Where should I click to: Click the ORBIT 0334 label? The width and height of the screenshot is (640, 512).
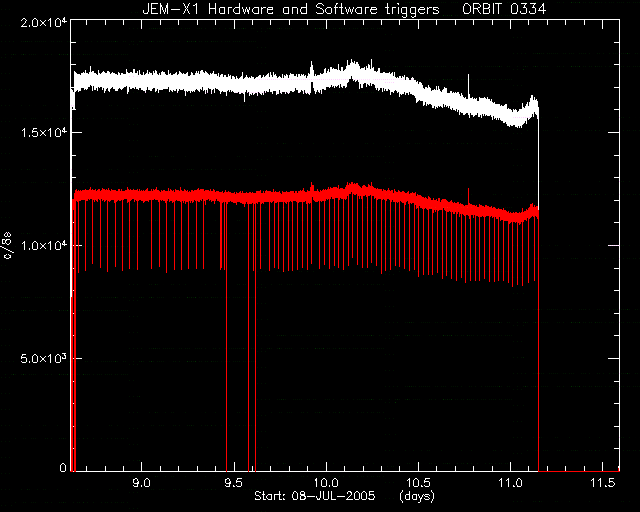(504, 9)
